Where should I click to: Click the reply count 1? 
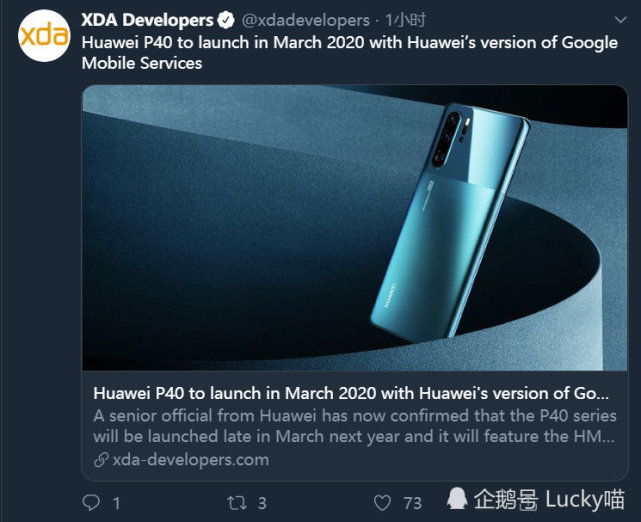pyautogui.click(x=117, y=503)
